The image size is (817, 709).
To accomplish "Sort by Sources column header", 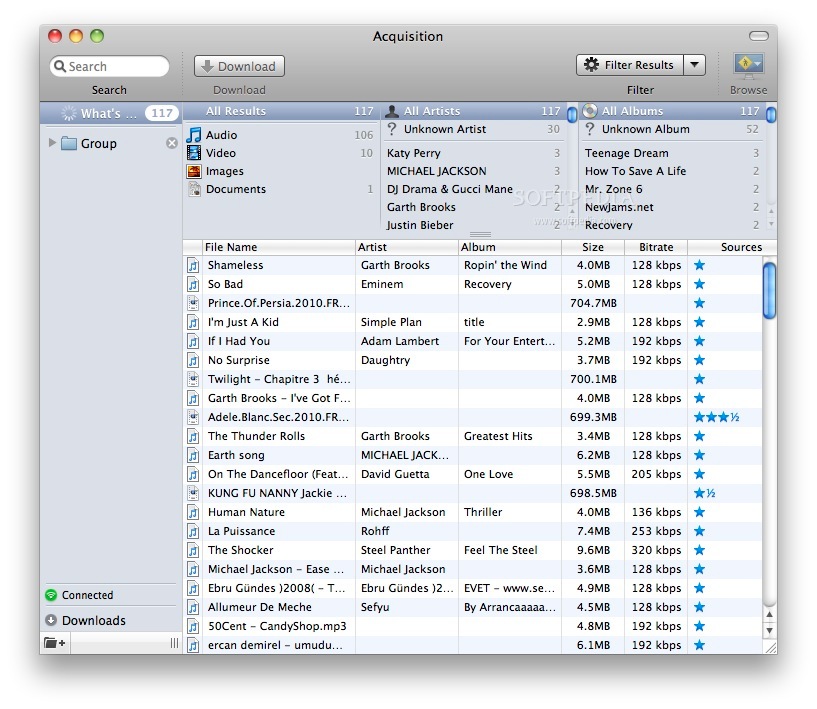I will [x=732, y=247].
